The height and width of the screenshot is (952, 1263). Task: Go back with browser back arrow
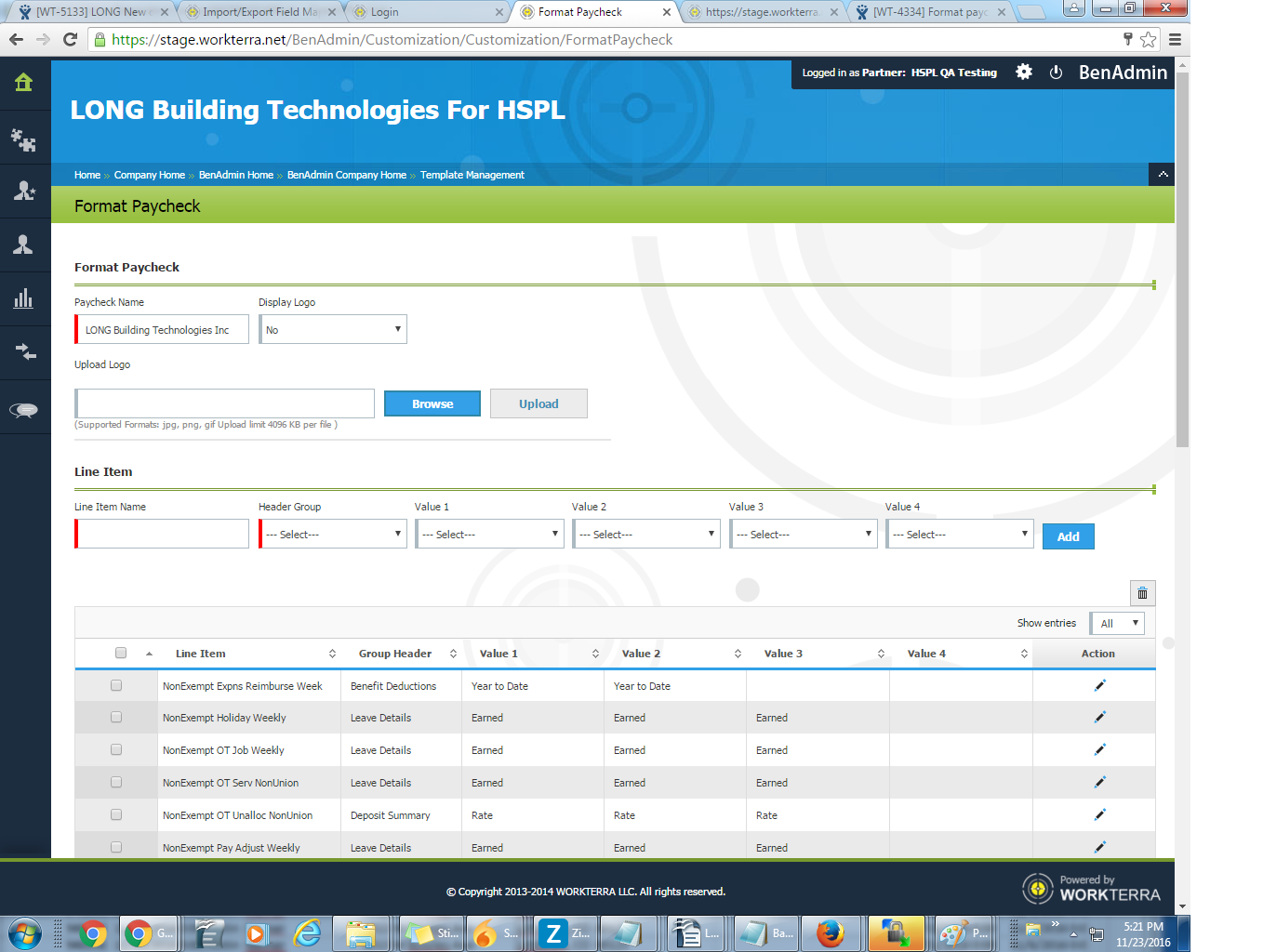[x=16, y=39]
